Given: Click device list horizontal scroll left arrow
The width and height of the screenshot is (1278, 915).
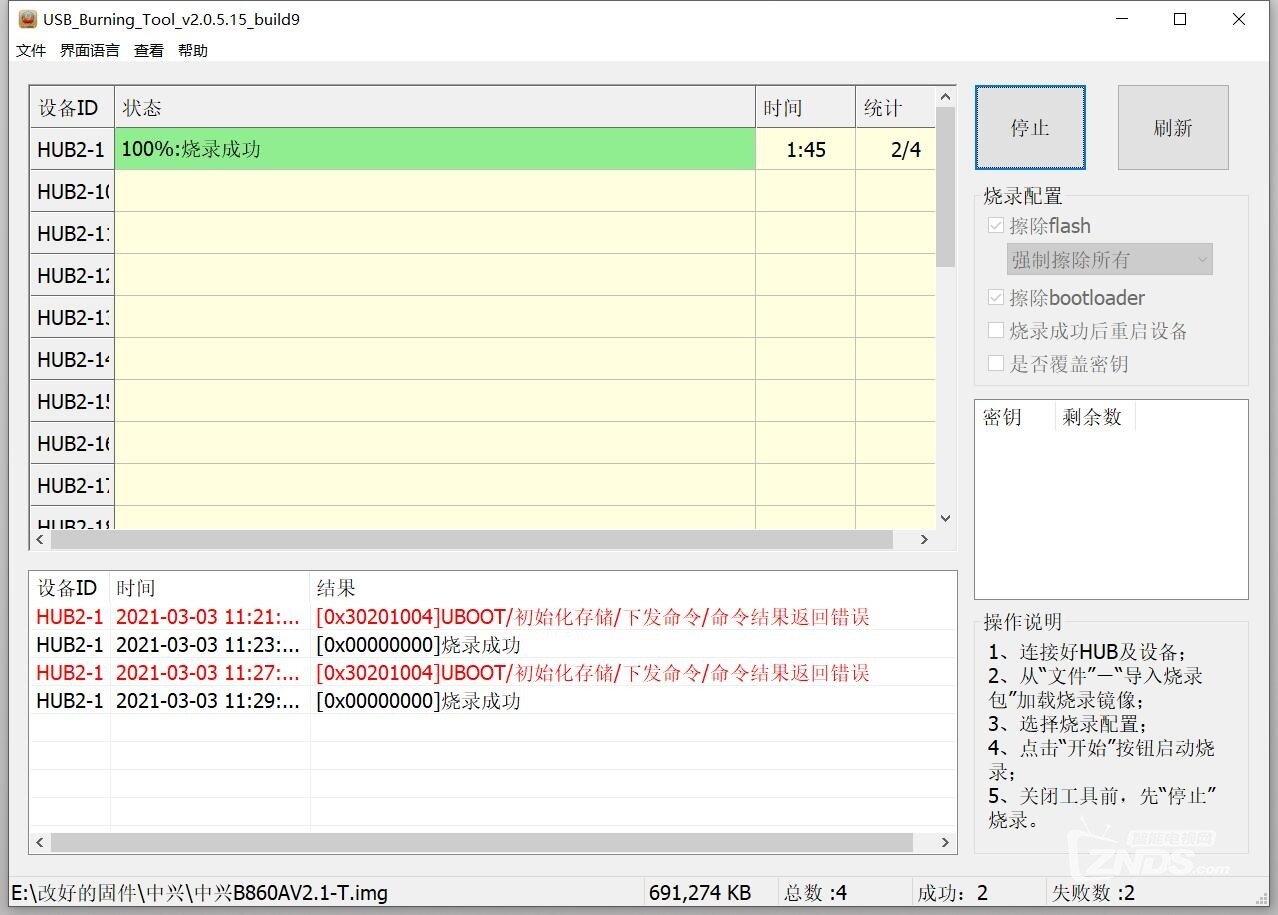Looking at the screenshot, I should (x=40, y=540).
